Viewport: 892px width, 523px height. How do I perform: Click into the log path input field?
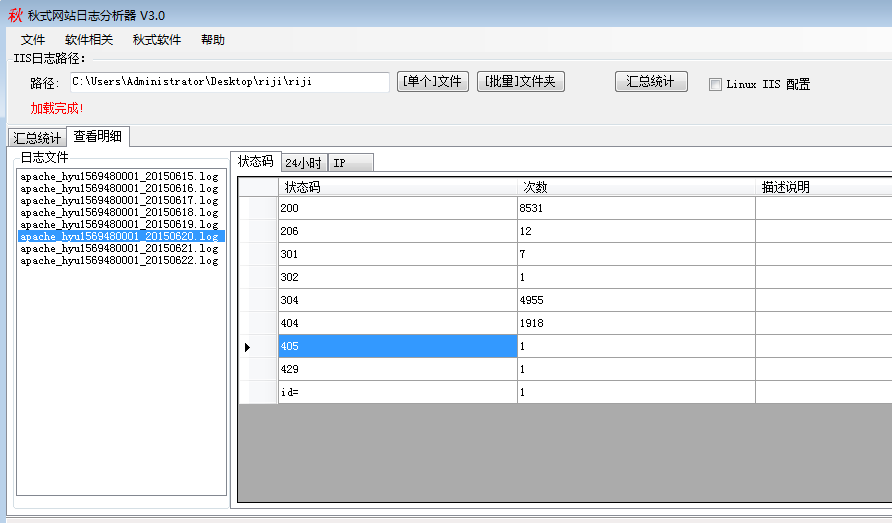click(x=228, y=82)
